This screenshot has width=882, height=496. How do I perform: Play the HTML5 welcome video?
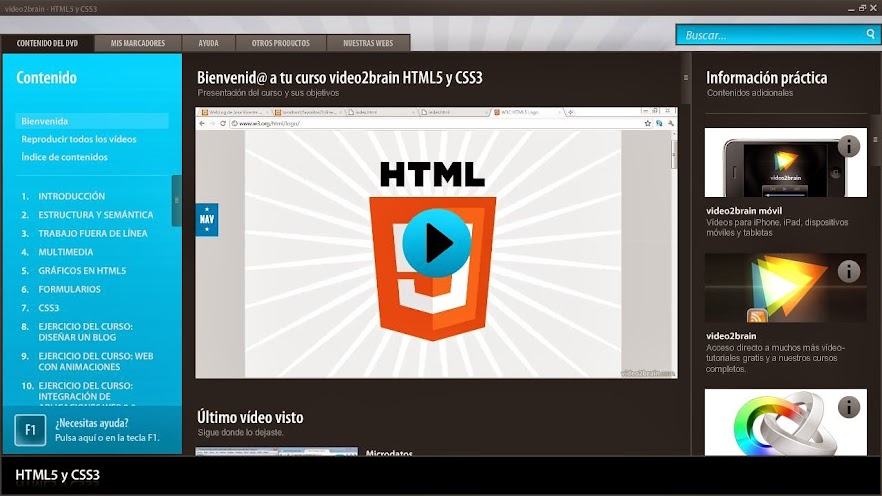(436, 243)
